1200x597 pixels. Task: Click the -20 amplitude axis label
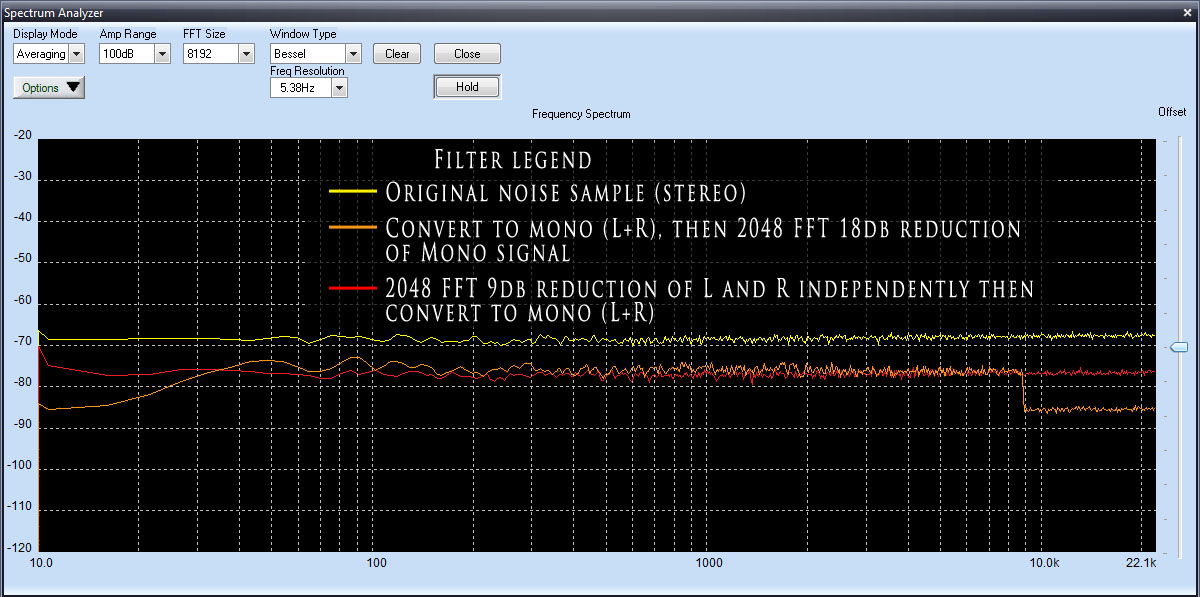[22, 136]
